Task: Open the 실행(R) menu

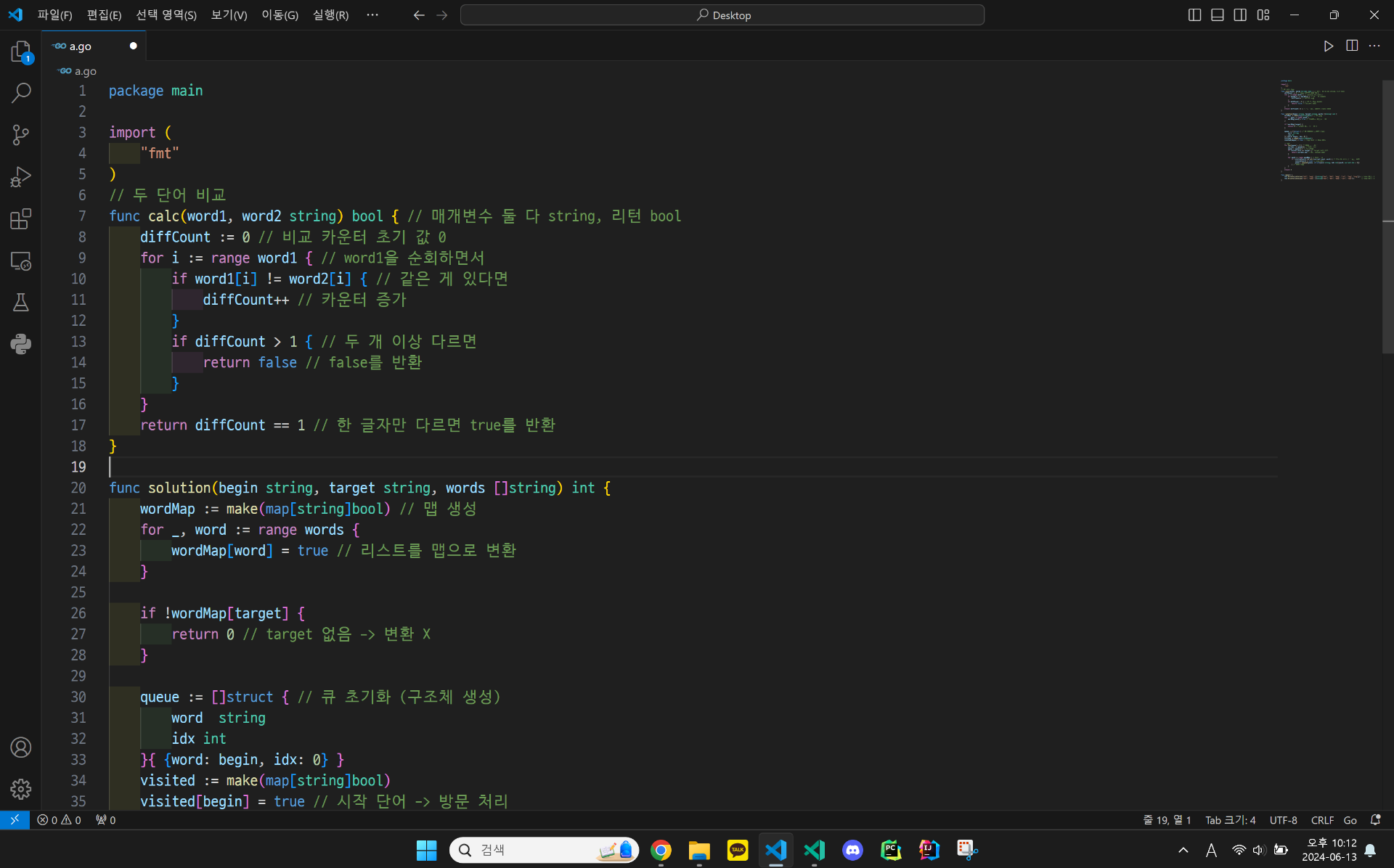Action: click(x=330, y=15)
